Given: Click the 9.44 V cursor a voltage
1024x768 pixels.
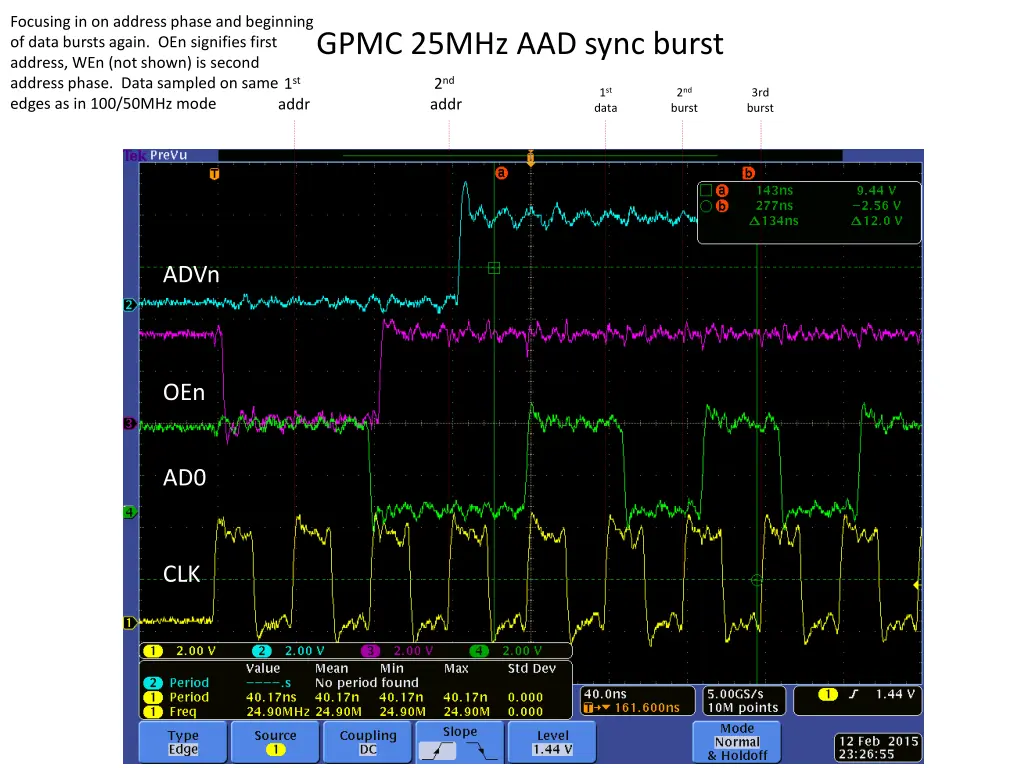Looking at the screenshot, I should tap(876, 190).
